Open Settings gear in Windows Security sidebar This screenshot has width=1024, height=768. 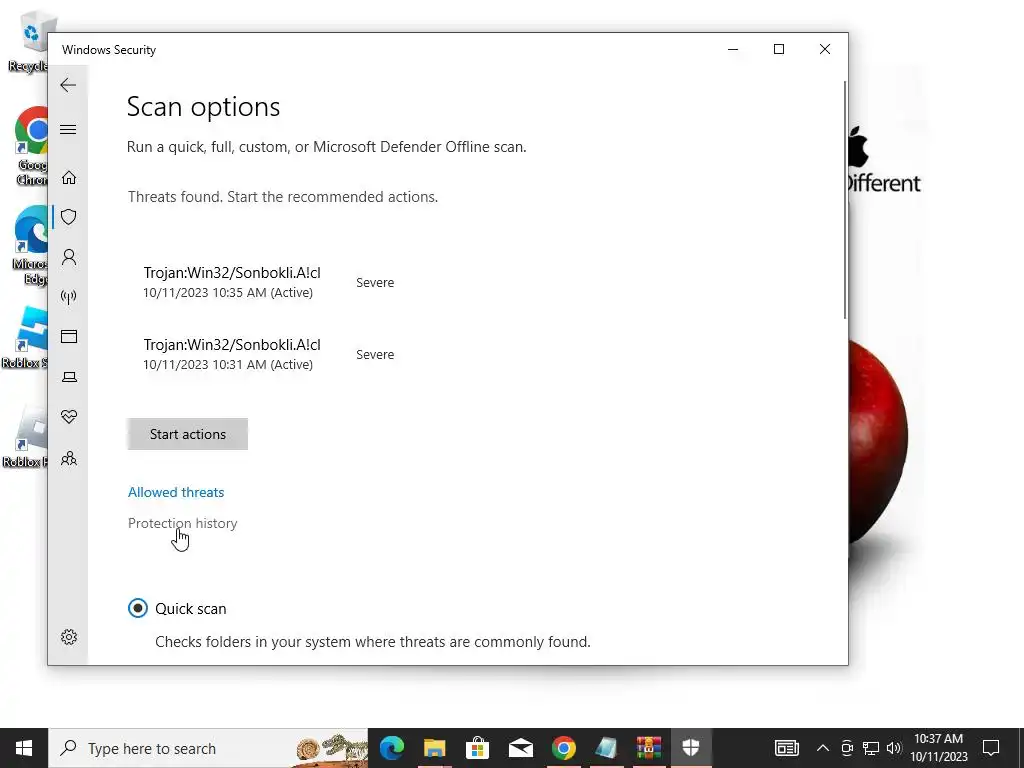click(x=69, y=637)
